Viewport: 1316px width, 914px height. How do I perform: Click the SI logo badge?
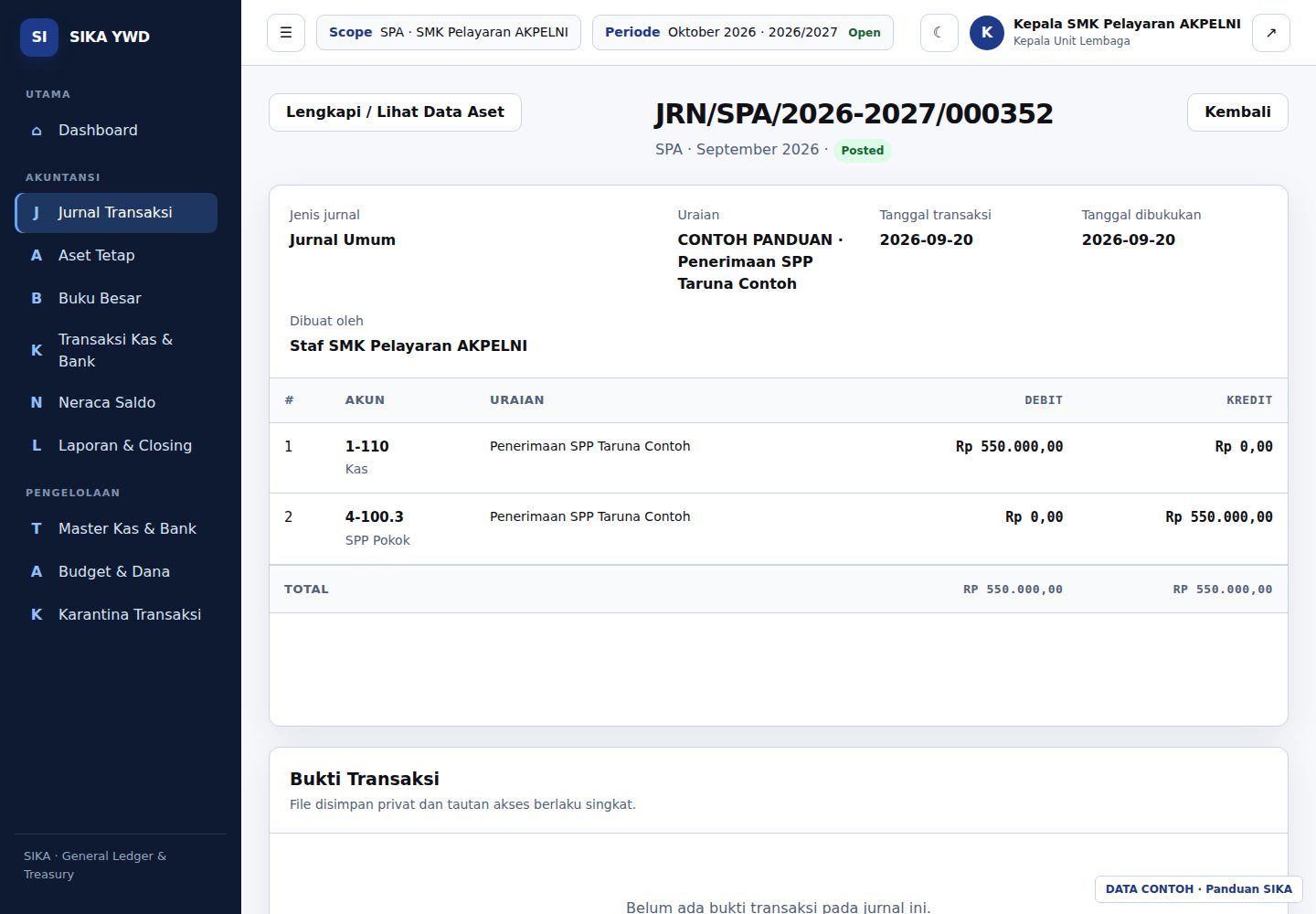pyautogui.click(x=39, y=37)
